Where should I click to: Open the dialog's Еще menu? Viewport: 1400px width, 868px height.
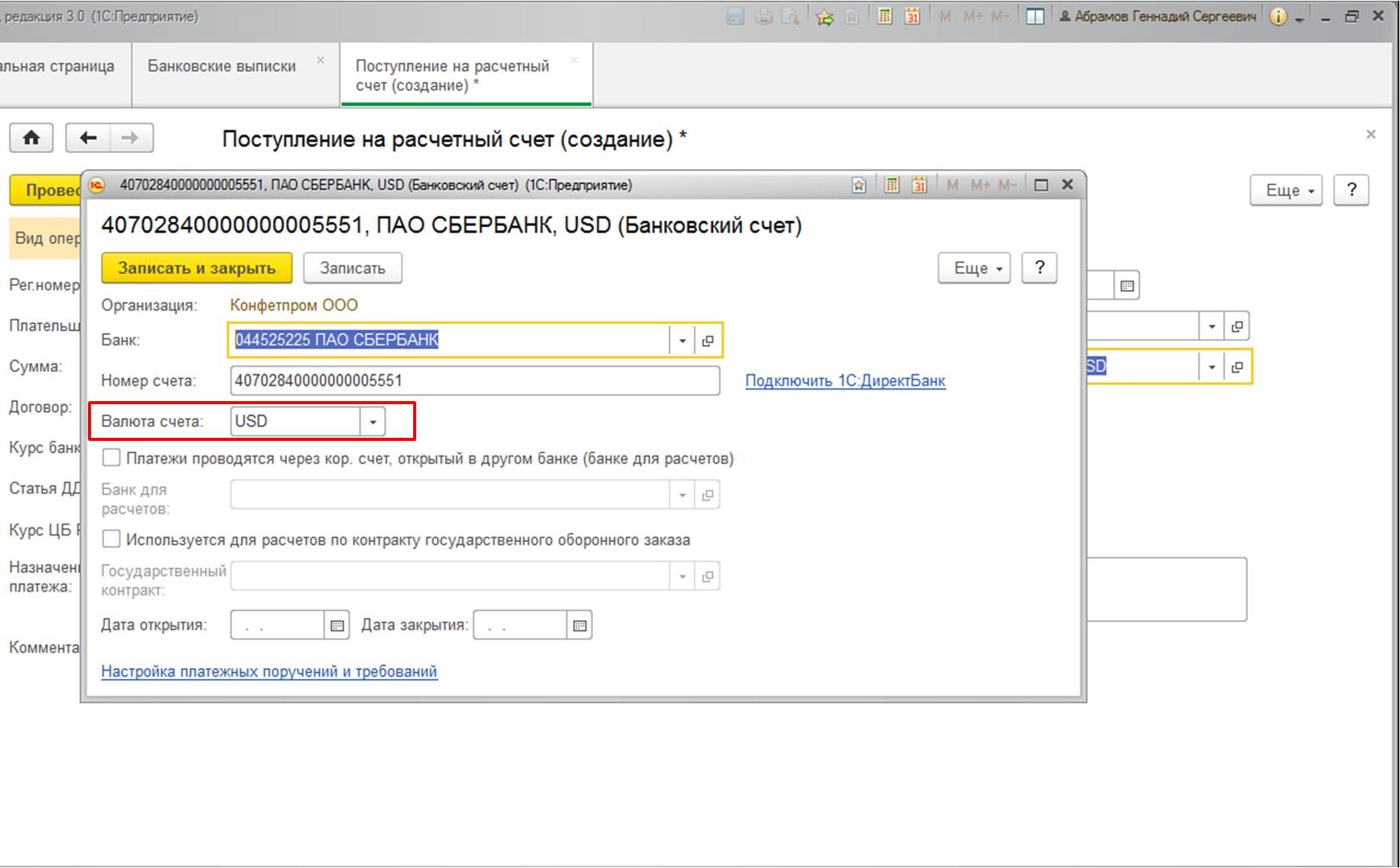[x=974, y=269]
